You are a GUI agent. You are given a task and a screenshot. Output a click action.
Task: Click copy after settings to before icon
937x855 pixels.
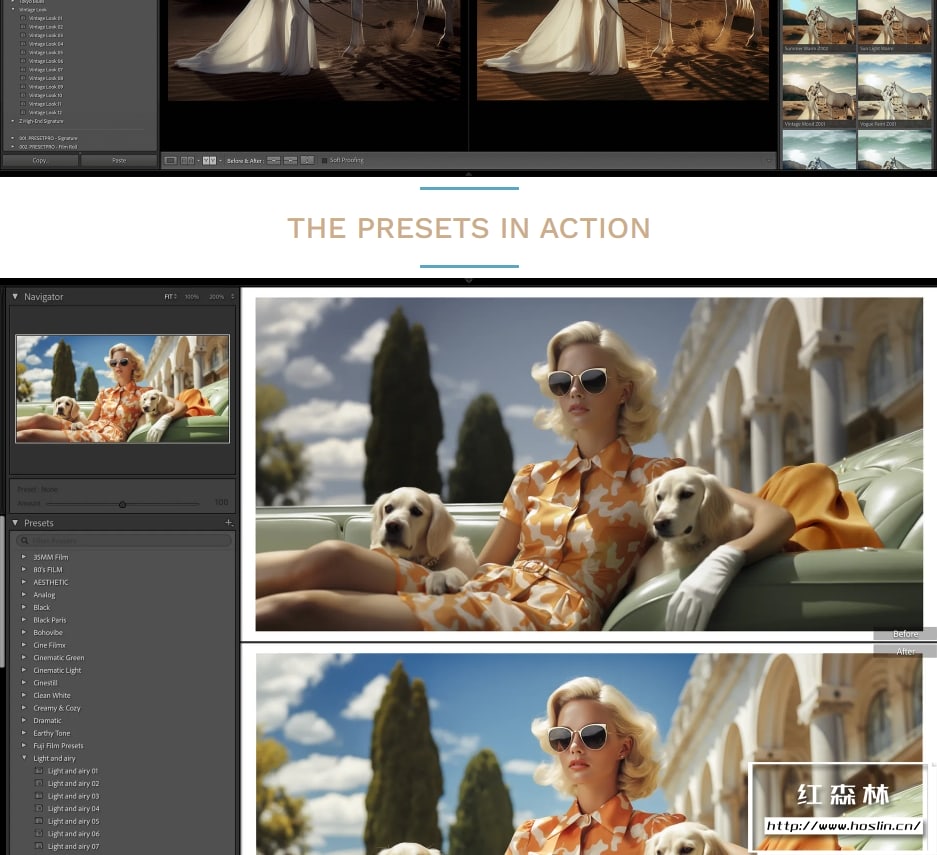(290, 160)
